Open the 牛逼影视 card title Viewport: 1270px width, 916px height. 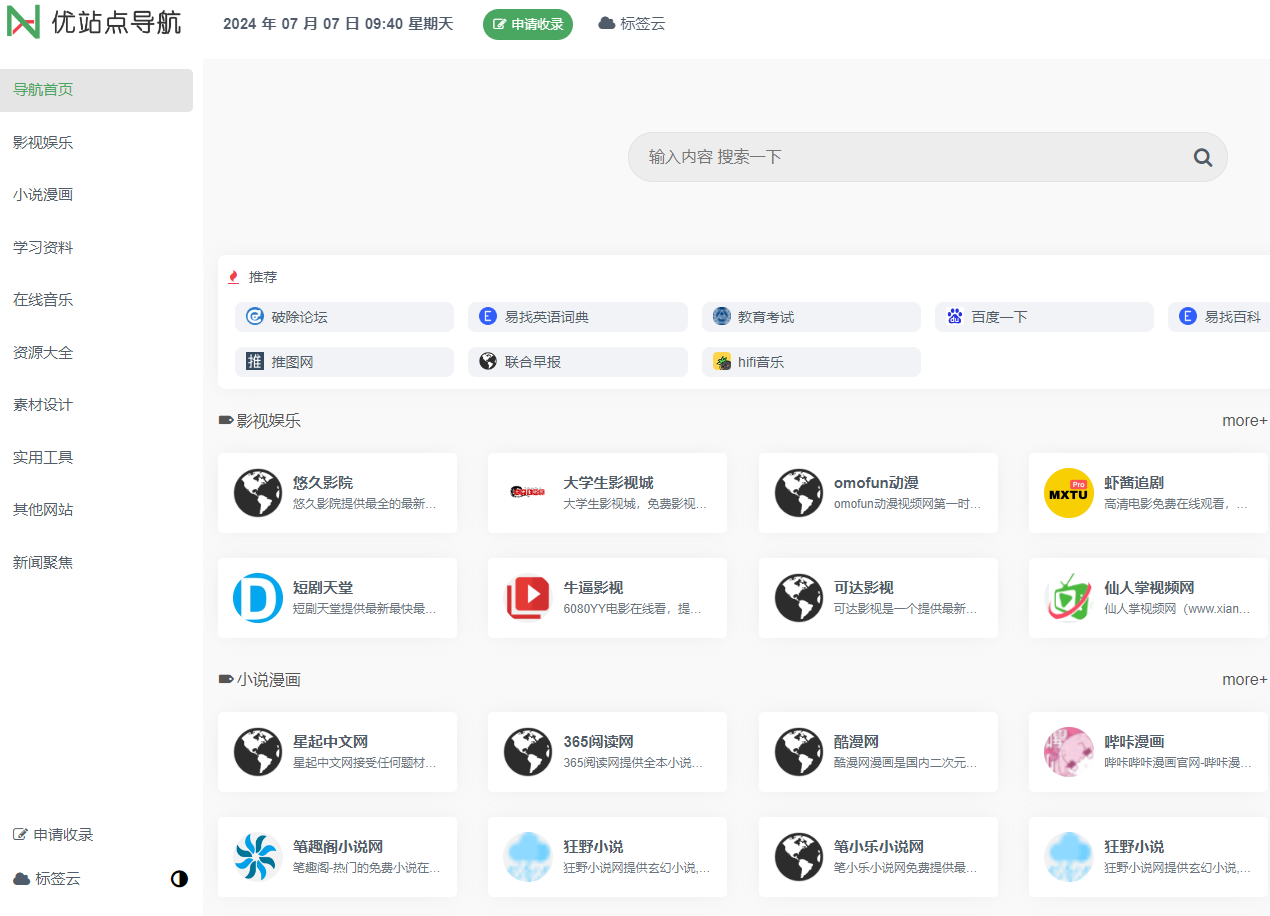[x=593, y=588]
